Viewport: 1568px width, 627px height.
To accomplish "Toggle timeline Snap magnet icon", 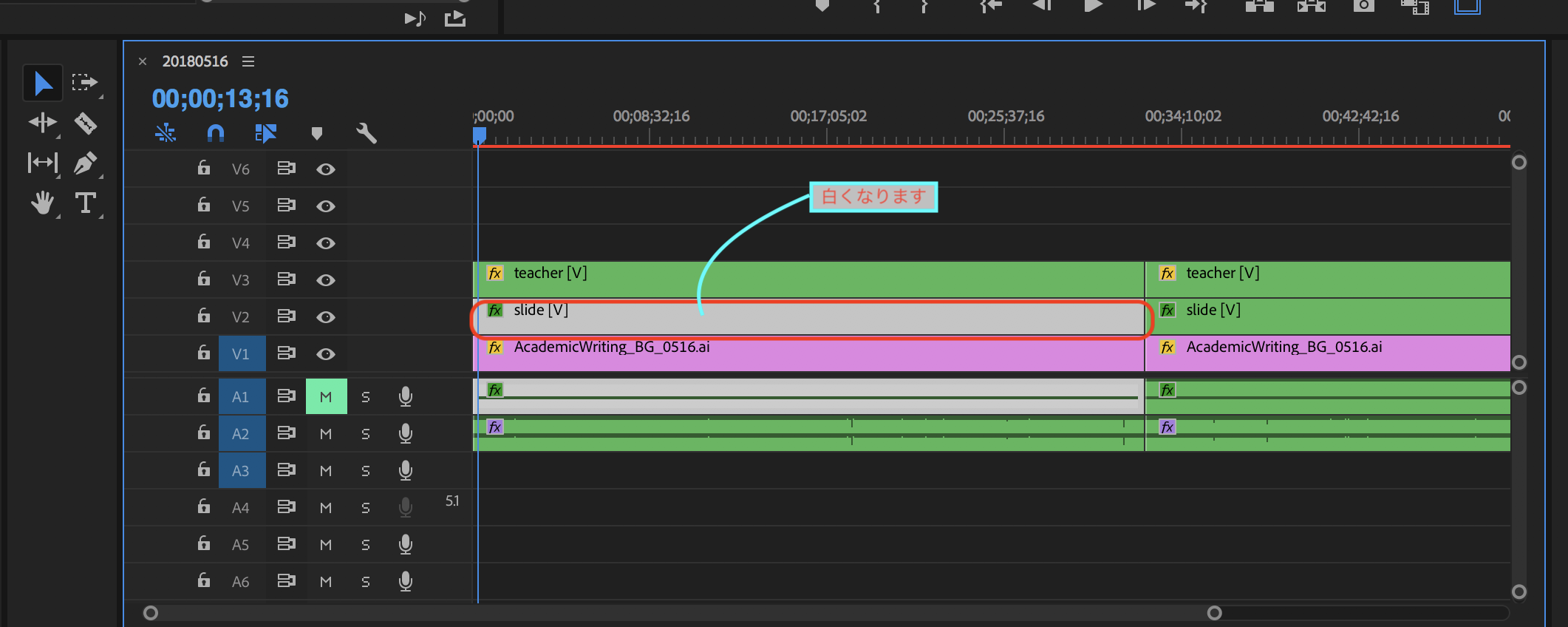I will tap(215, 133).
